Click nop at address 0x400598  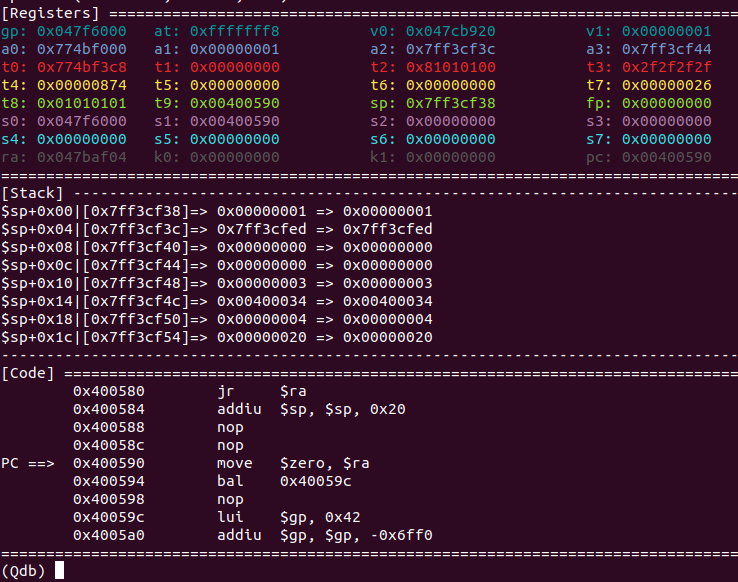230,500
